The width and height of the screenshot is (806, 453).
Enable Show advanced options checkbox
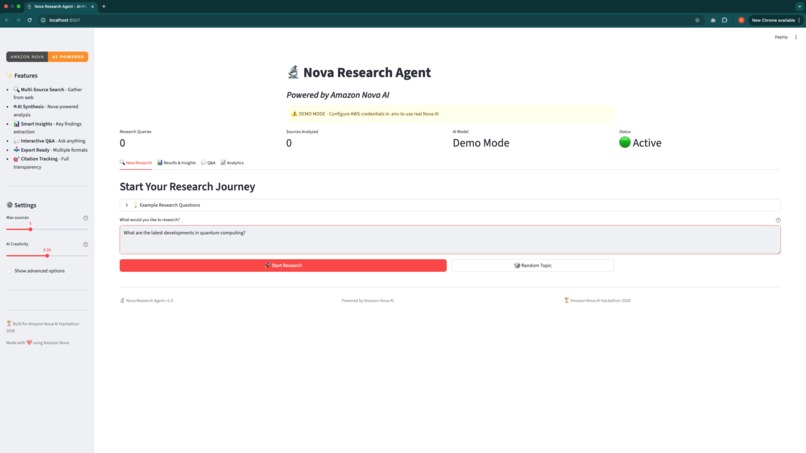point(9,270)
